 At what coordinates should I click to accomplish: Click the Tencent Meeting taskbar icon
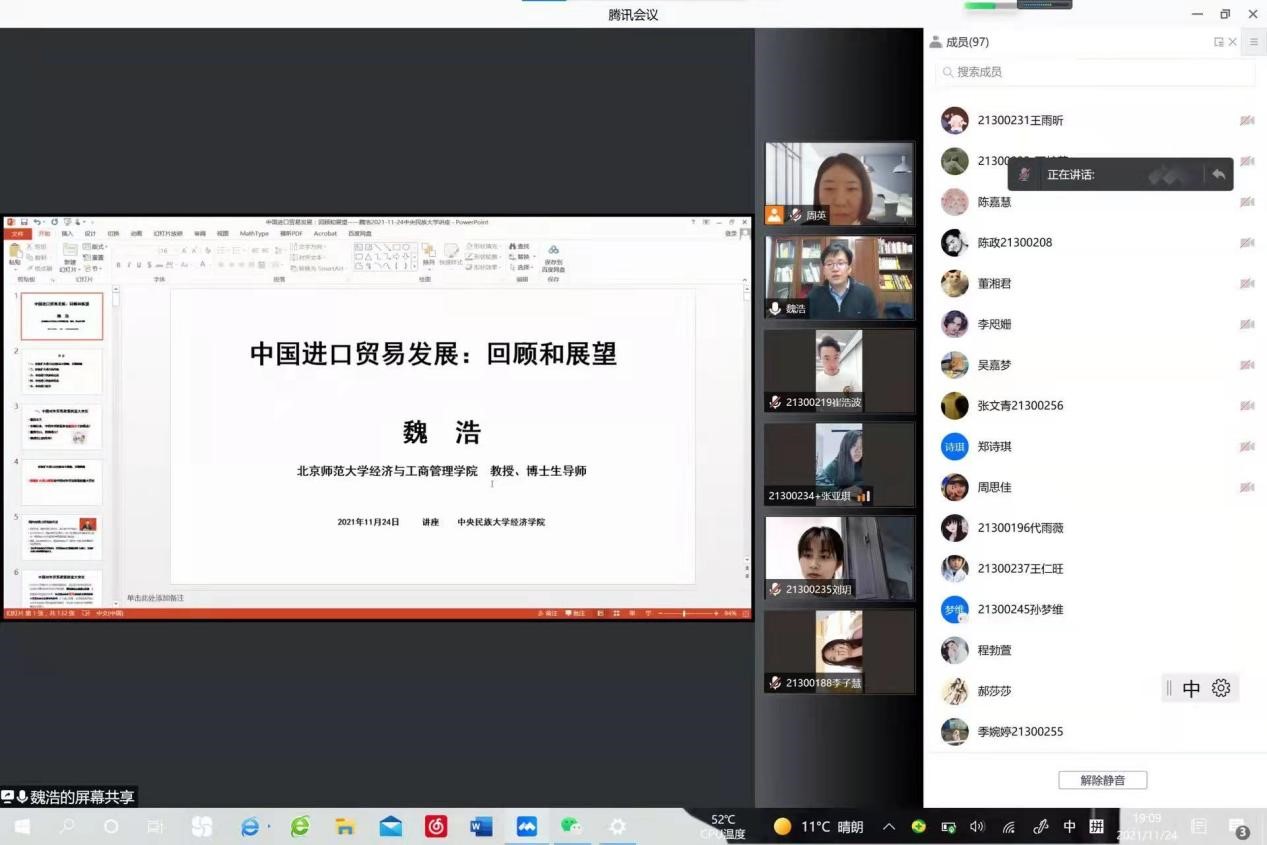point(526,826)
